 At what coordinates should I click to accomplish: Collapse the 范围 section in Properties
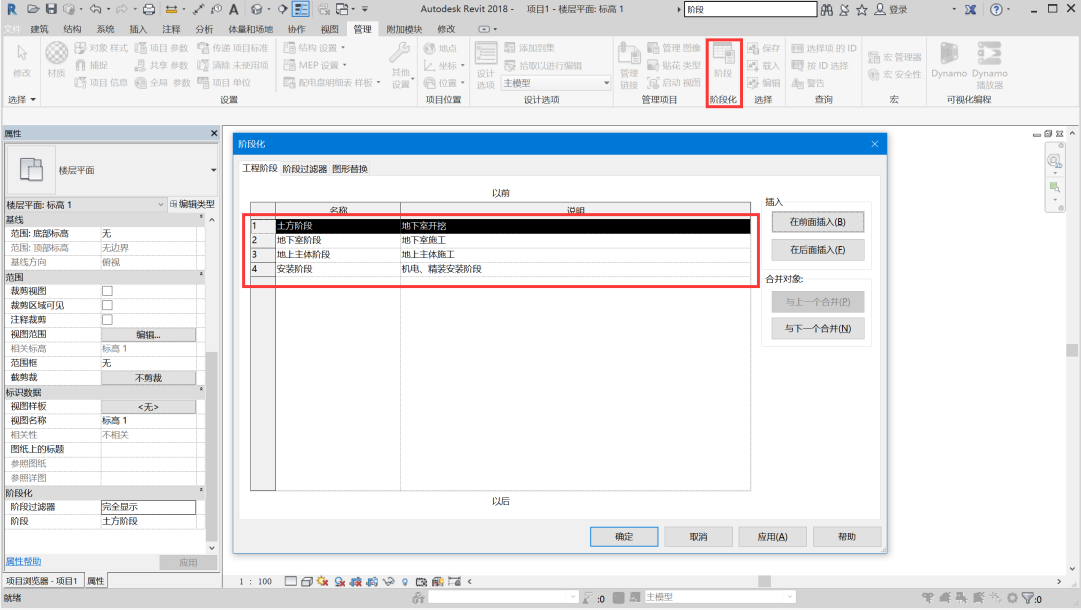(201, 276)
